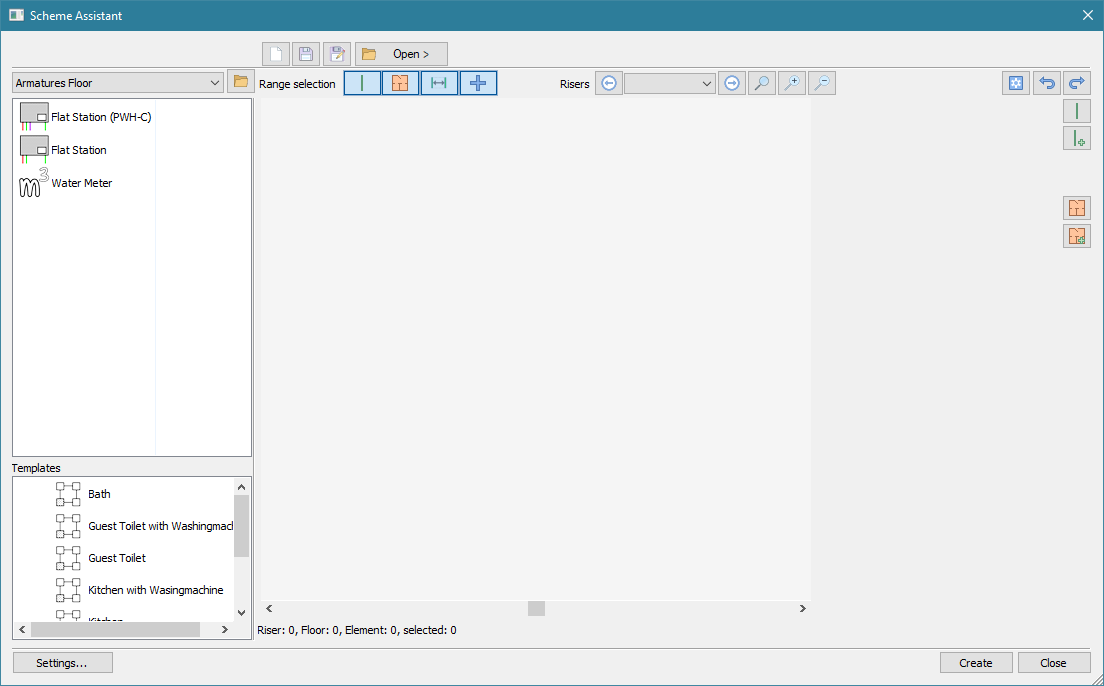Click the 'Range selection' label
1104x686 pixels.
pyautogui.click(x=297, y=84)
